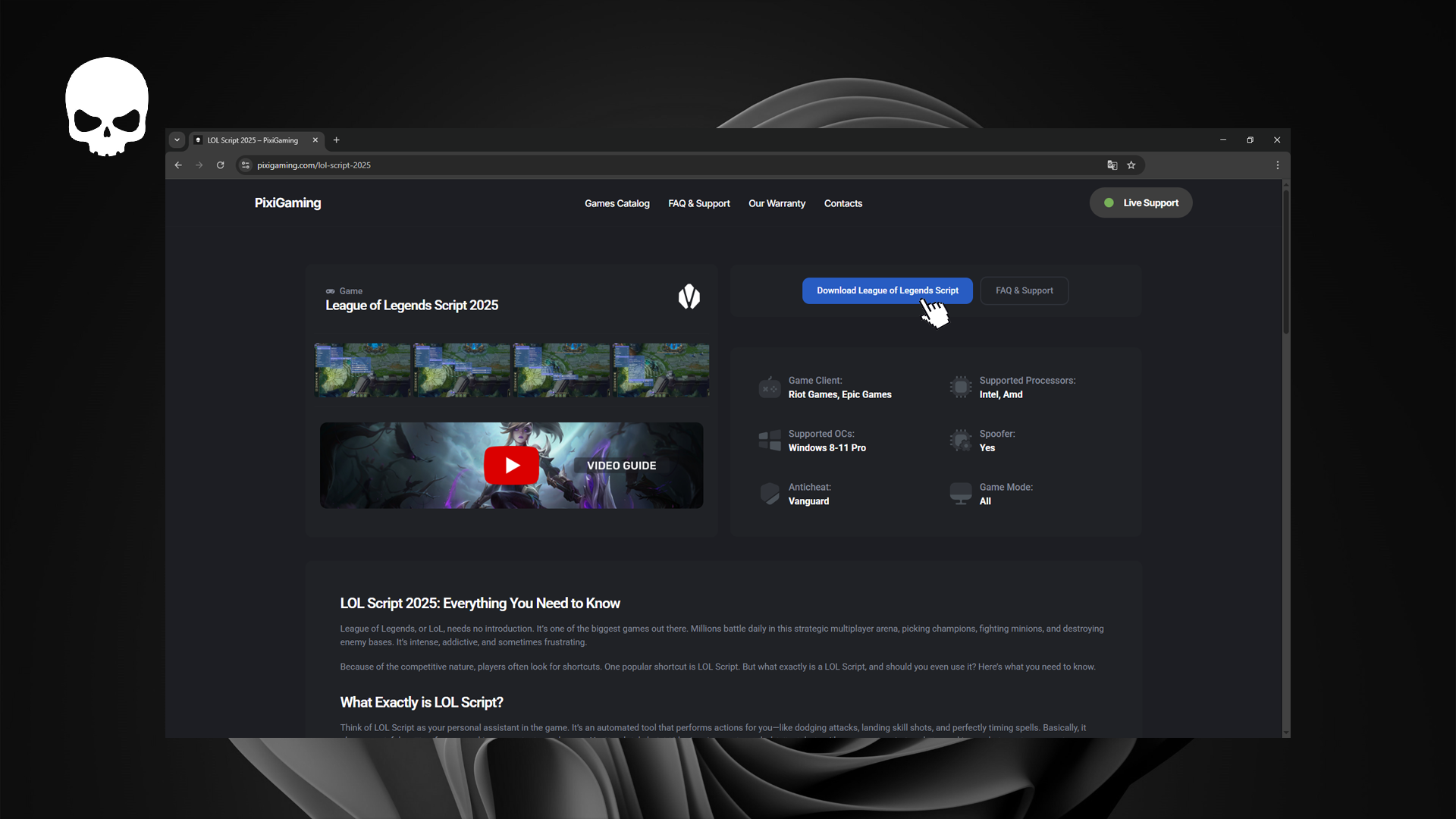Play the video guide with red play button

pyautogui.click(x=512, y=466)
